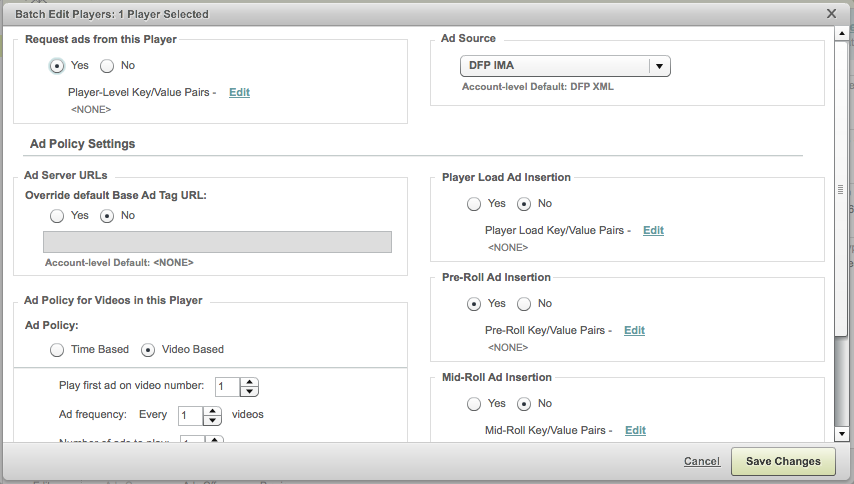Edit Pre-Roll Key/Value Pairs

634,330
